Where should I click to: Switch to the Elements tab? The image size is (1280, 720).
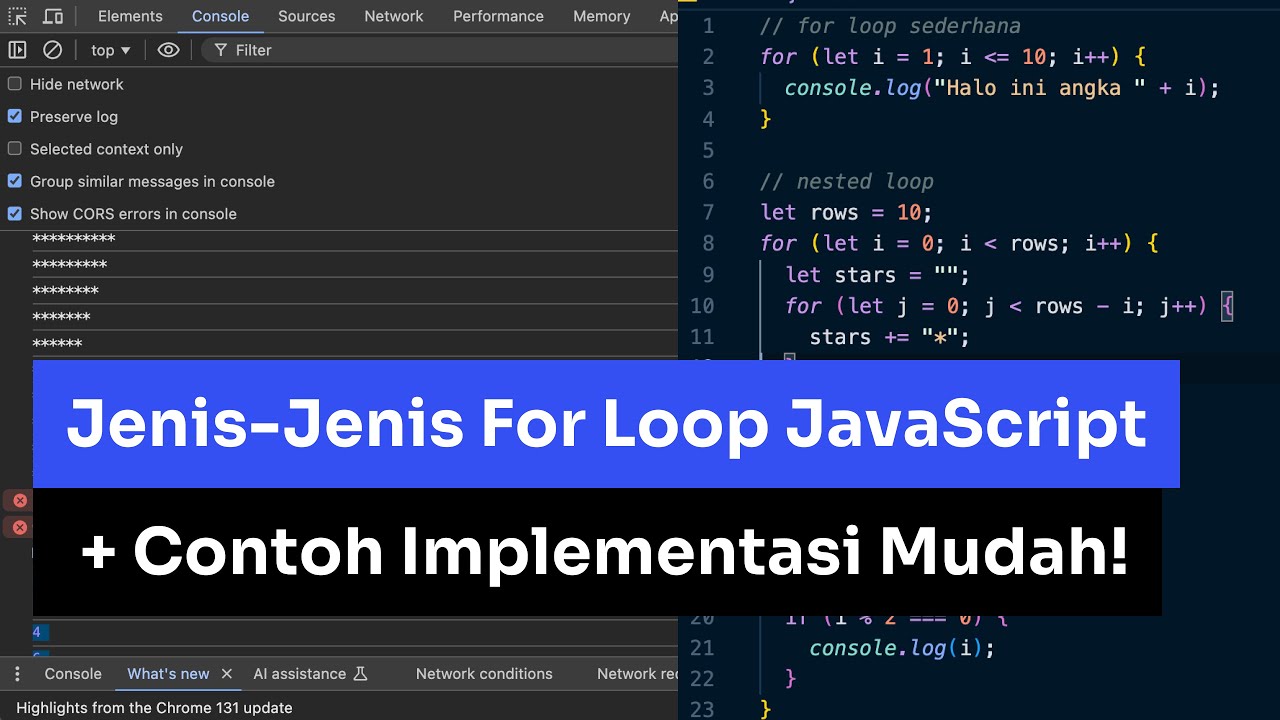130,16
